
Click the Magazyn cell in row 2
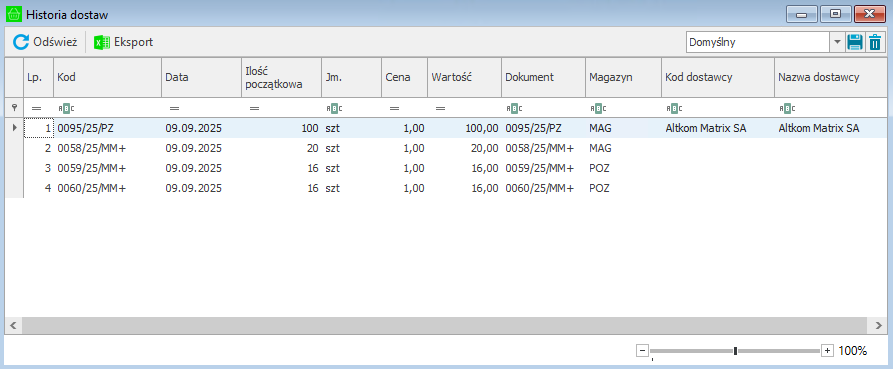(623, 148)
